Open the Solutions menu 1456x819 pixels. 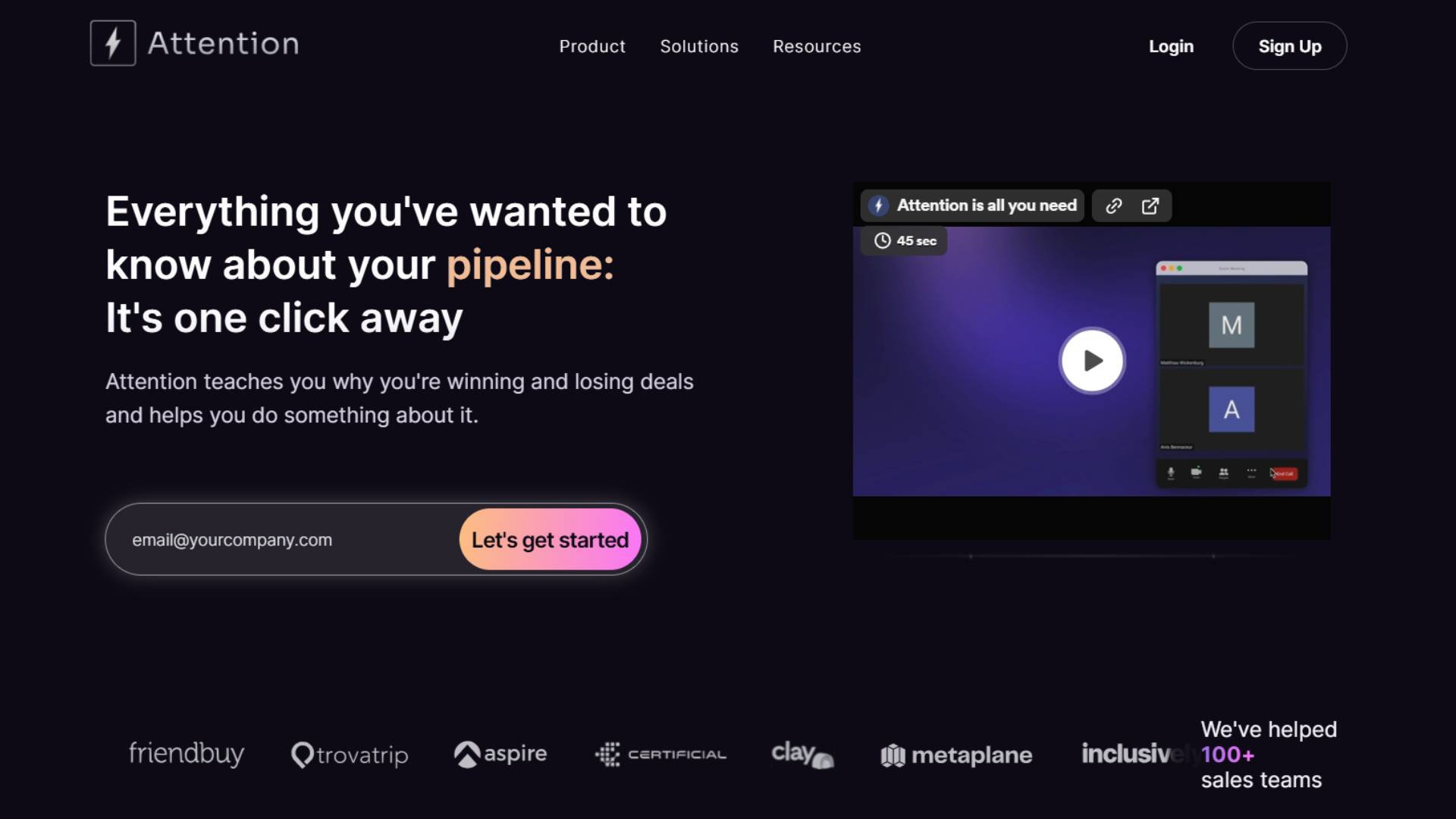point(698,46)
